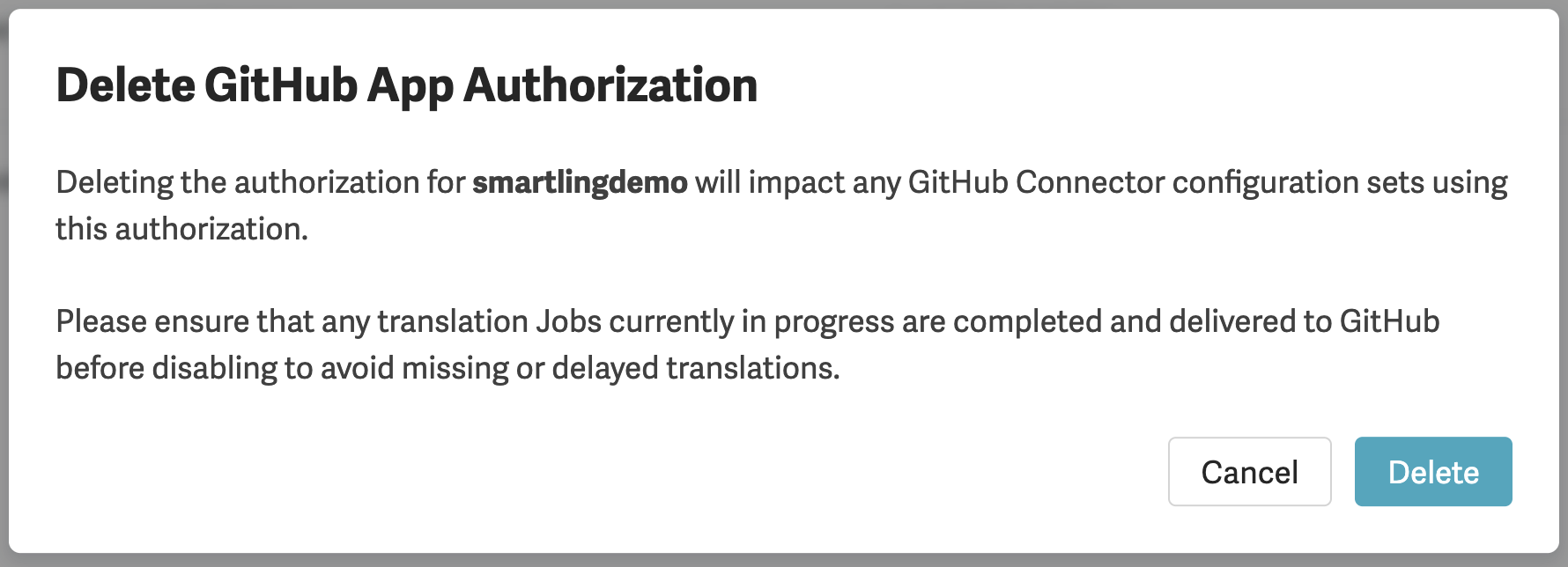Click the "this authorization." text line
The image size is (1568, 567).
coord(181,229)
